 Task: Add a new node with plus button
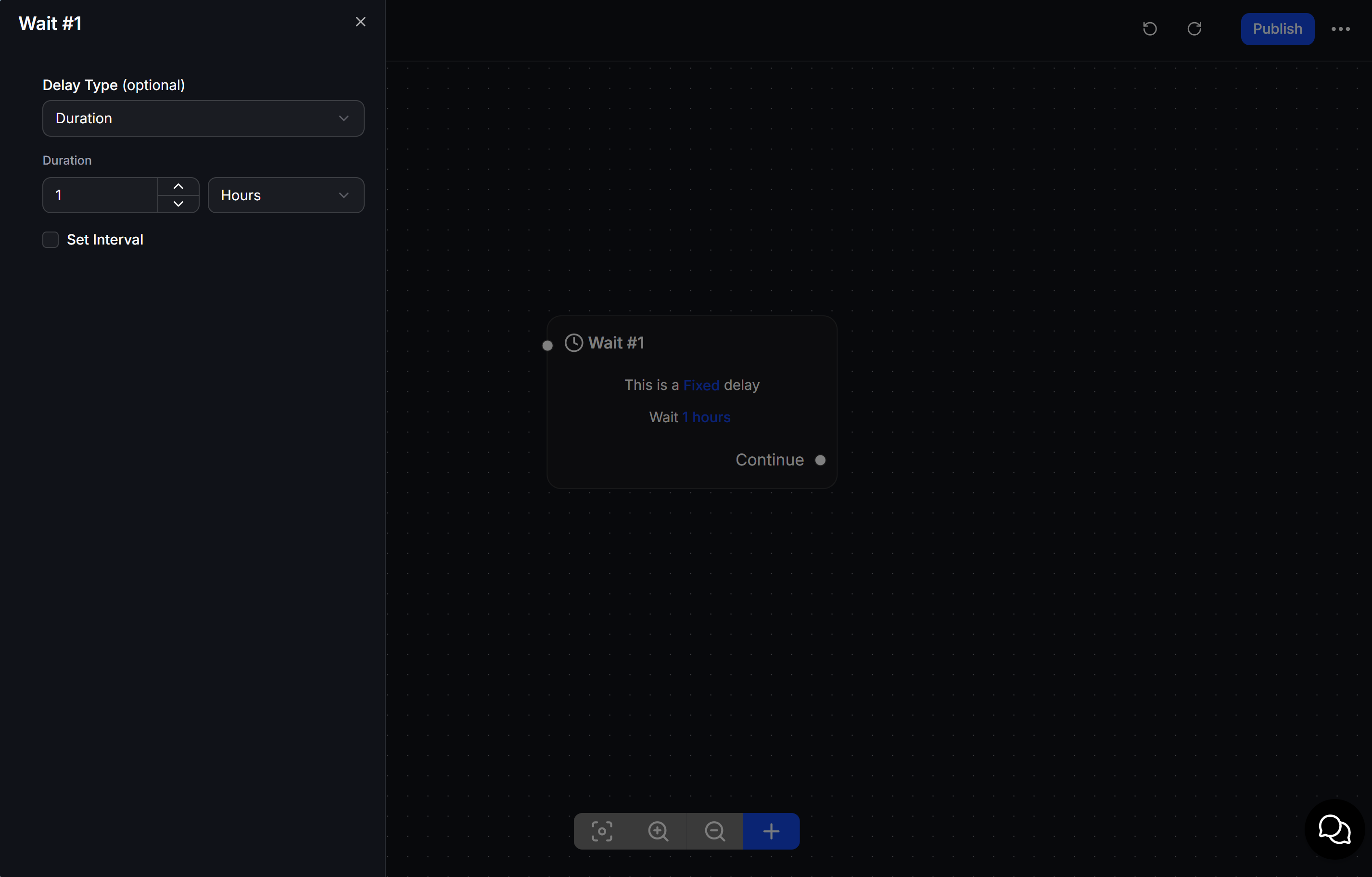[771, 831]
